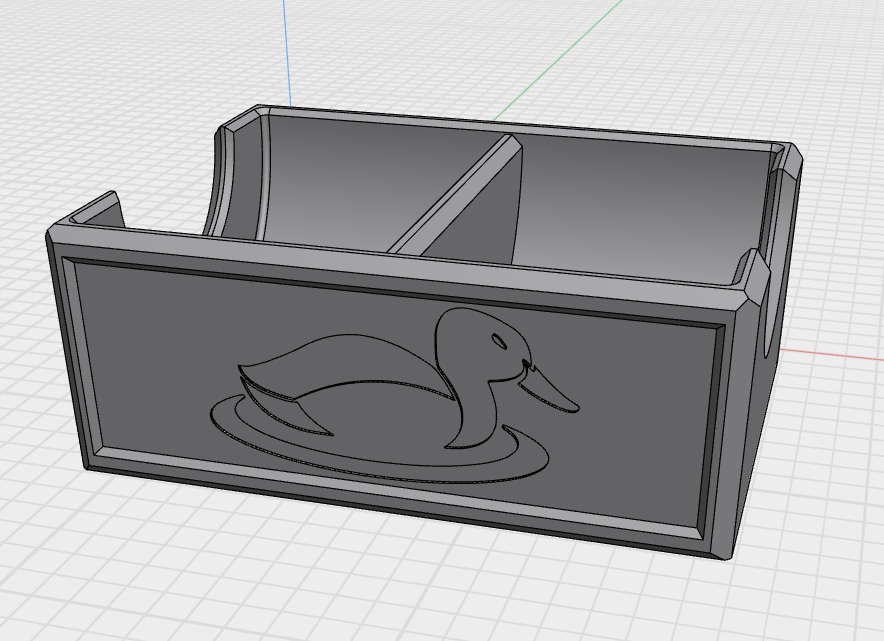Viewport: 884px width, 641px height.
Task: Click the duck's eye detail
Action: (498, 342)
